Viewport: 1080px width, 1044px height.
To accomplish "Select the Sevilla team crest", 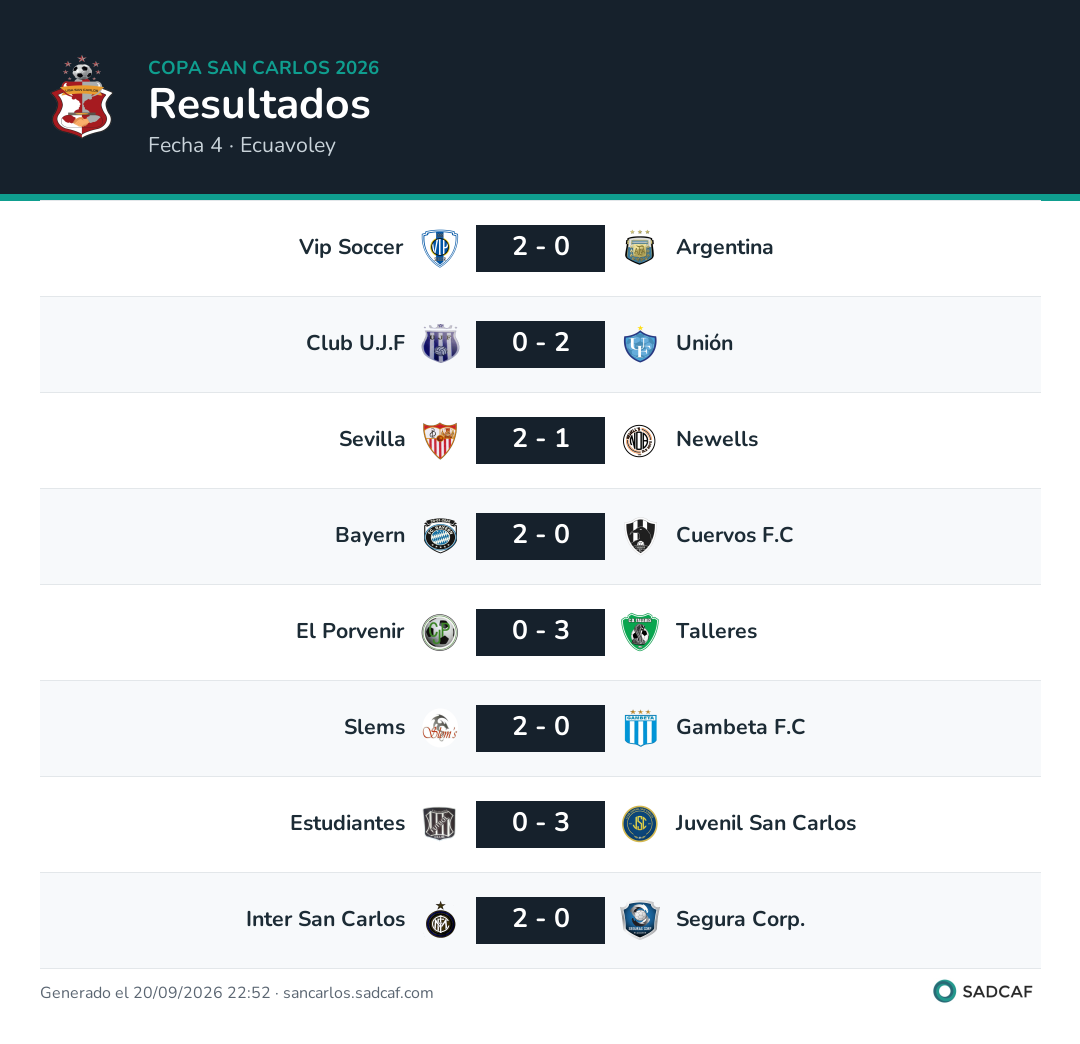I will (440, 440).
